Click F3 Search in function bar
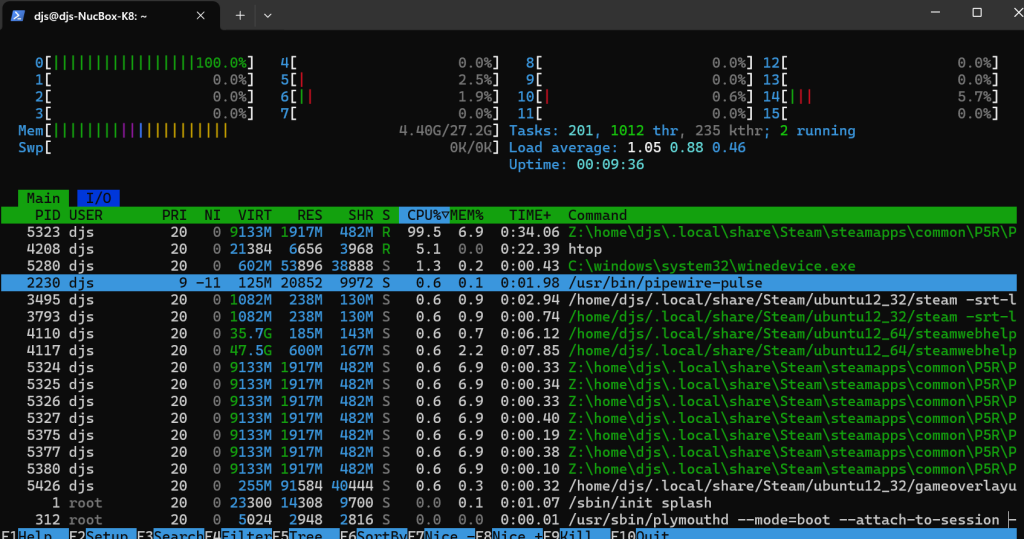The image size is (1024, 539). point(170,533)
